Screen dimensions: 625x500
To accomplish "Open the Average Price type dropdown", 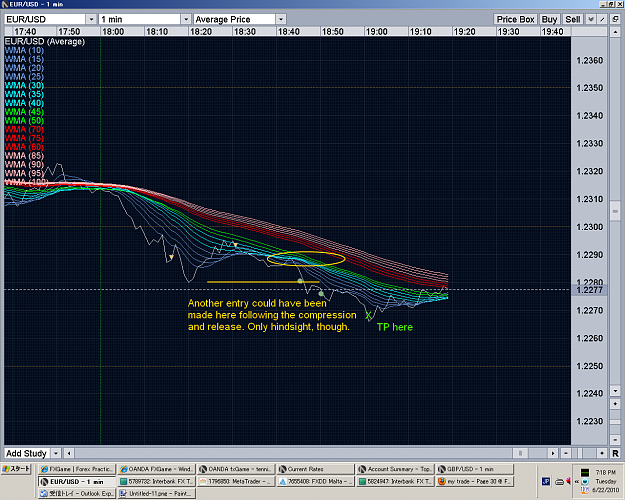I will tap(281, 19).
